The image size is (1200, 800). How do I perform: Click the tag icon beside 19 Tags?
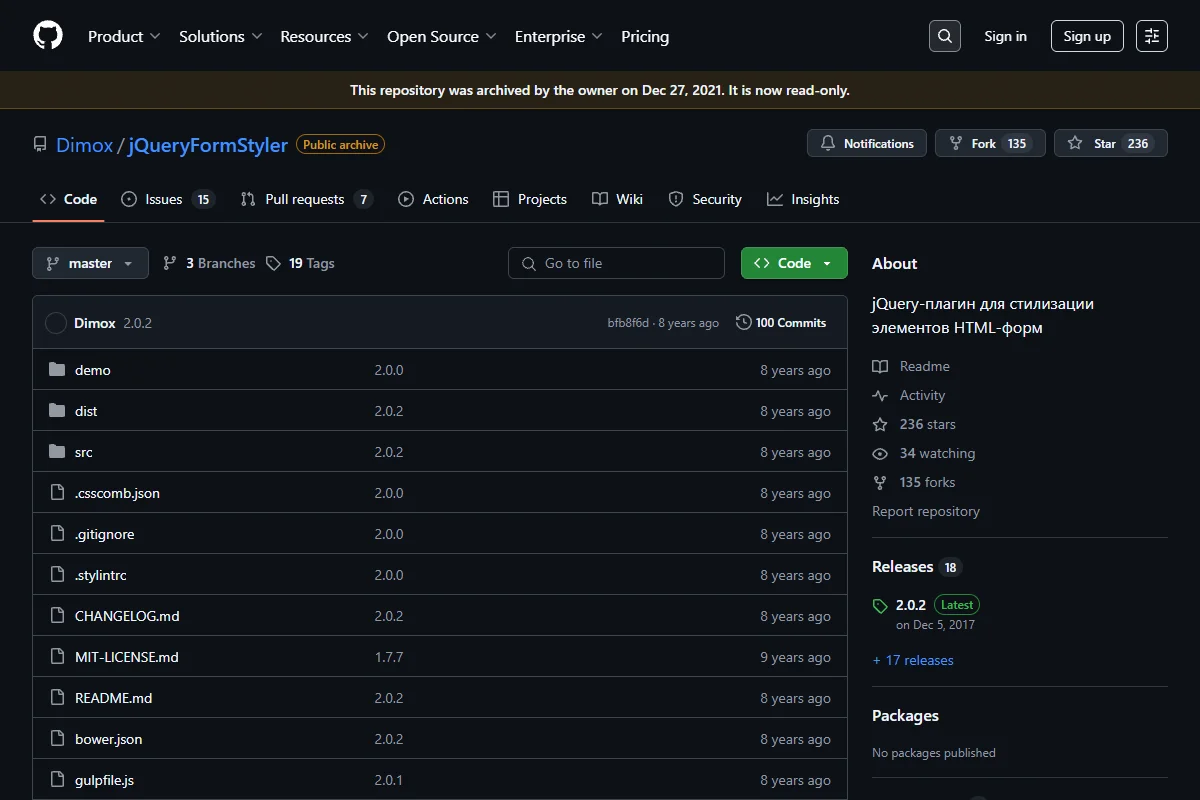274,263
